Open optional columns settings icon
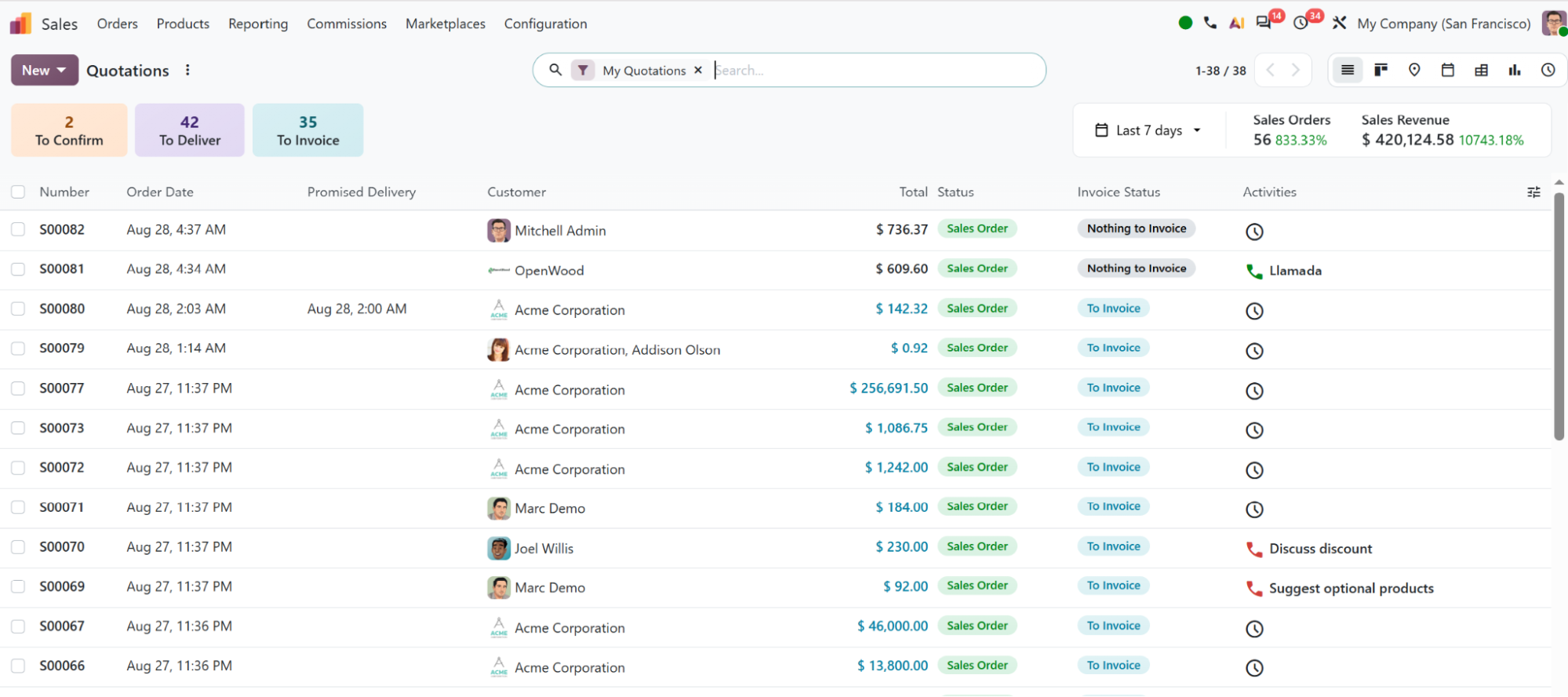 [1533, 192]
